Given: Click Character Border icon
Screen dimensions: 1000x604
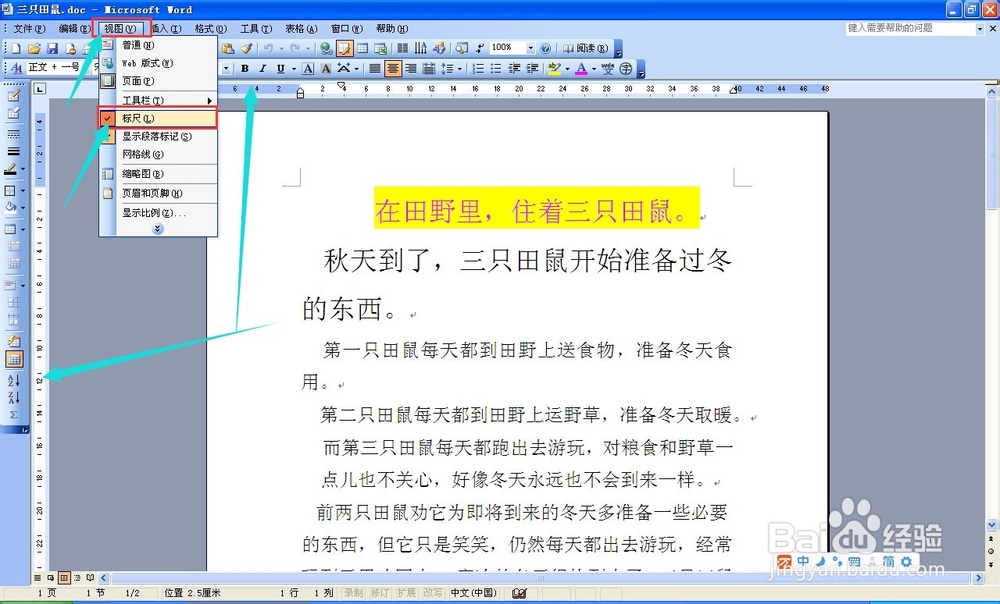Looking at the screenshot, I should point(308,68).
